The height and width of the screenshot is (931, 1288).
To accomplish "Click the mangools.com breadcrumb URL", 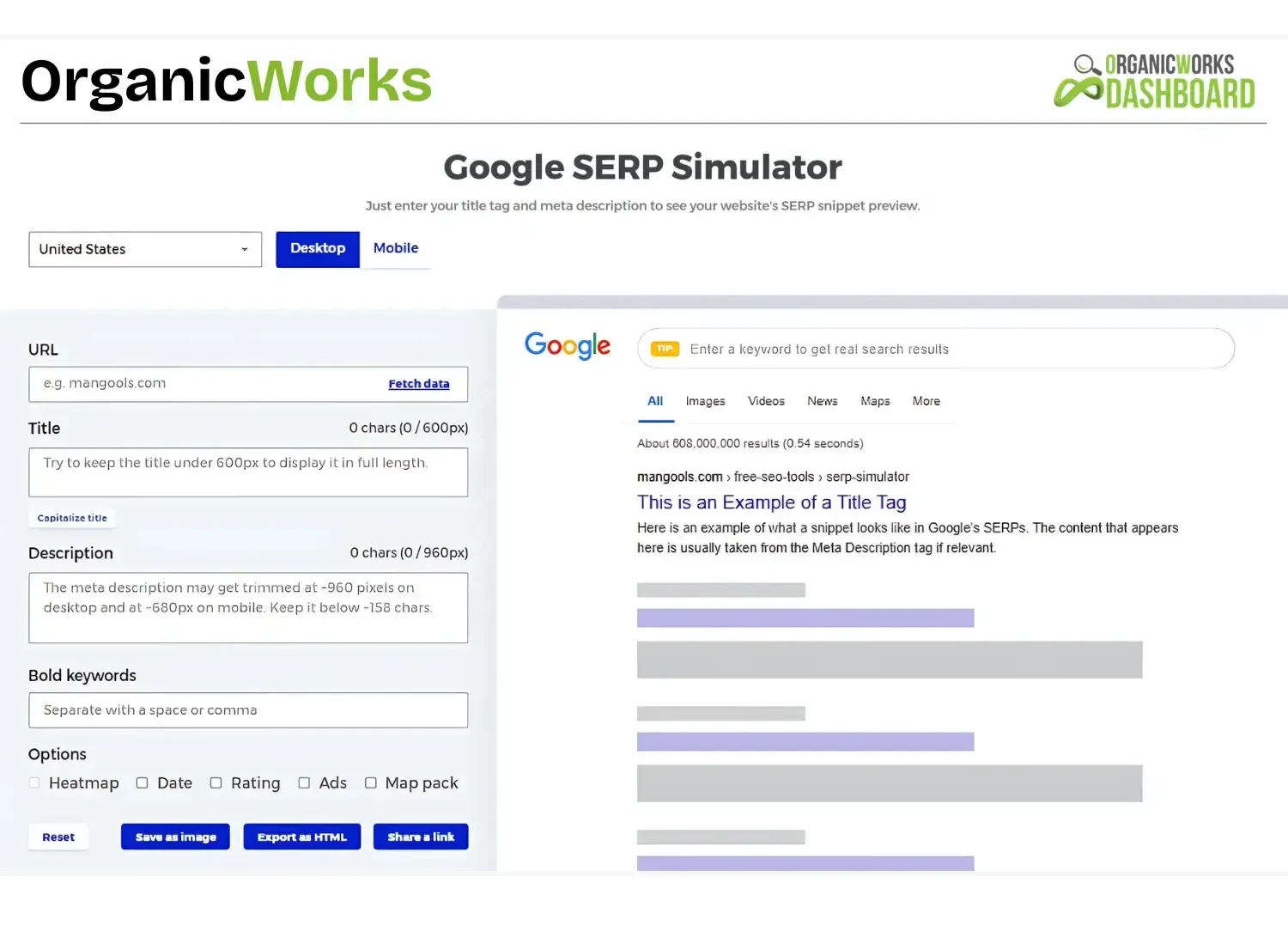I will tap(773, 477).
